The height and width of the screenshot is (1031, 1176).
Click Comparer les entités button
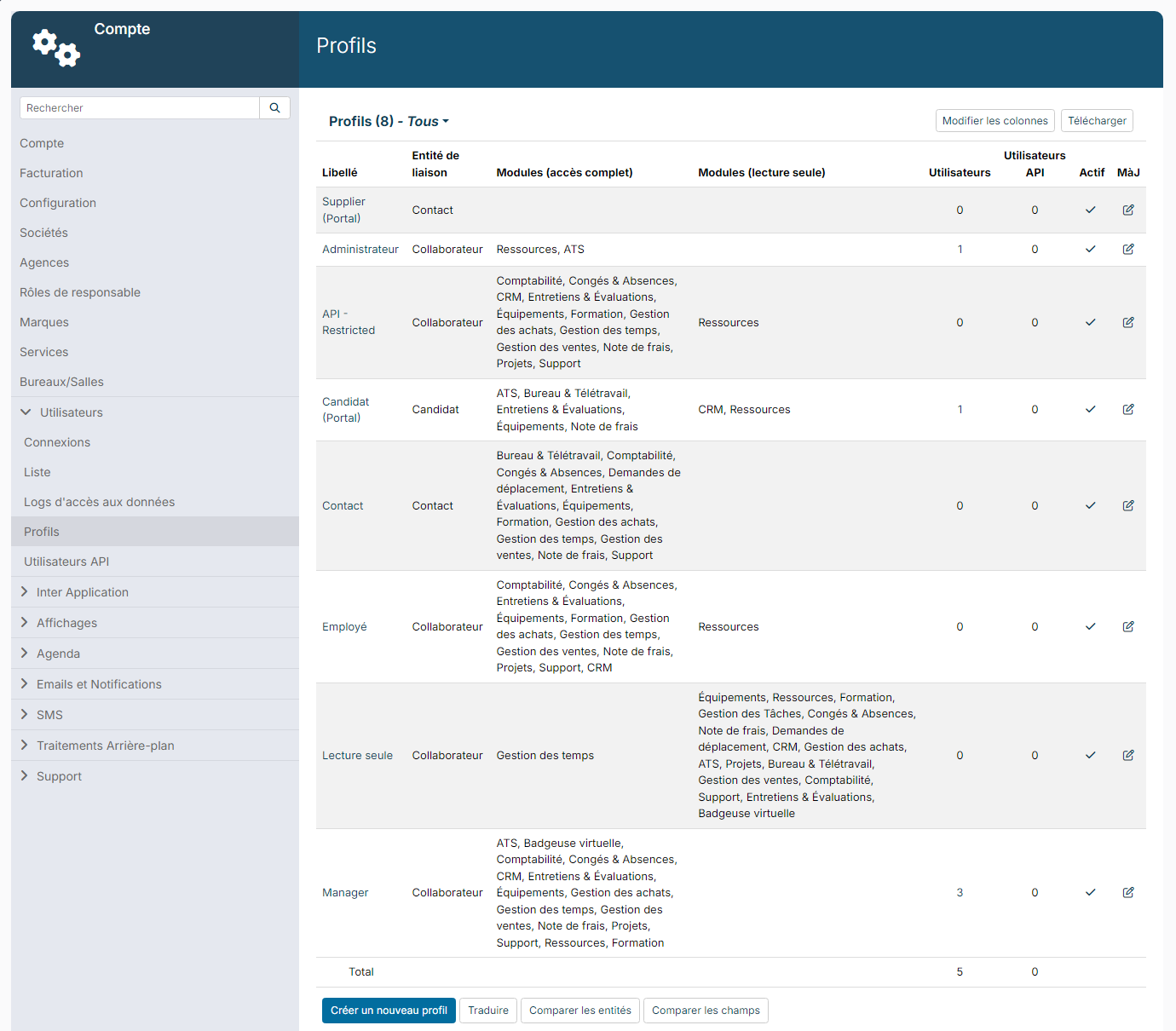point(580,1011)
